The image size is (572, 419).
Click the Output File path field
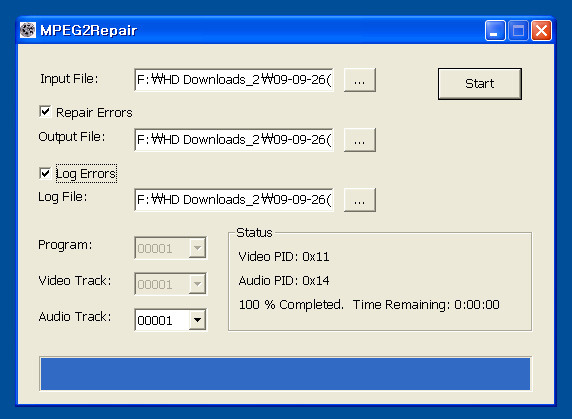[x=234, y=140]
